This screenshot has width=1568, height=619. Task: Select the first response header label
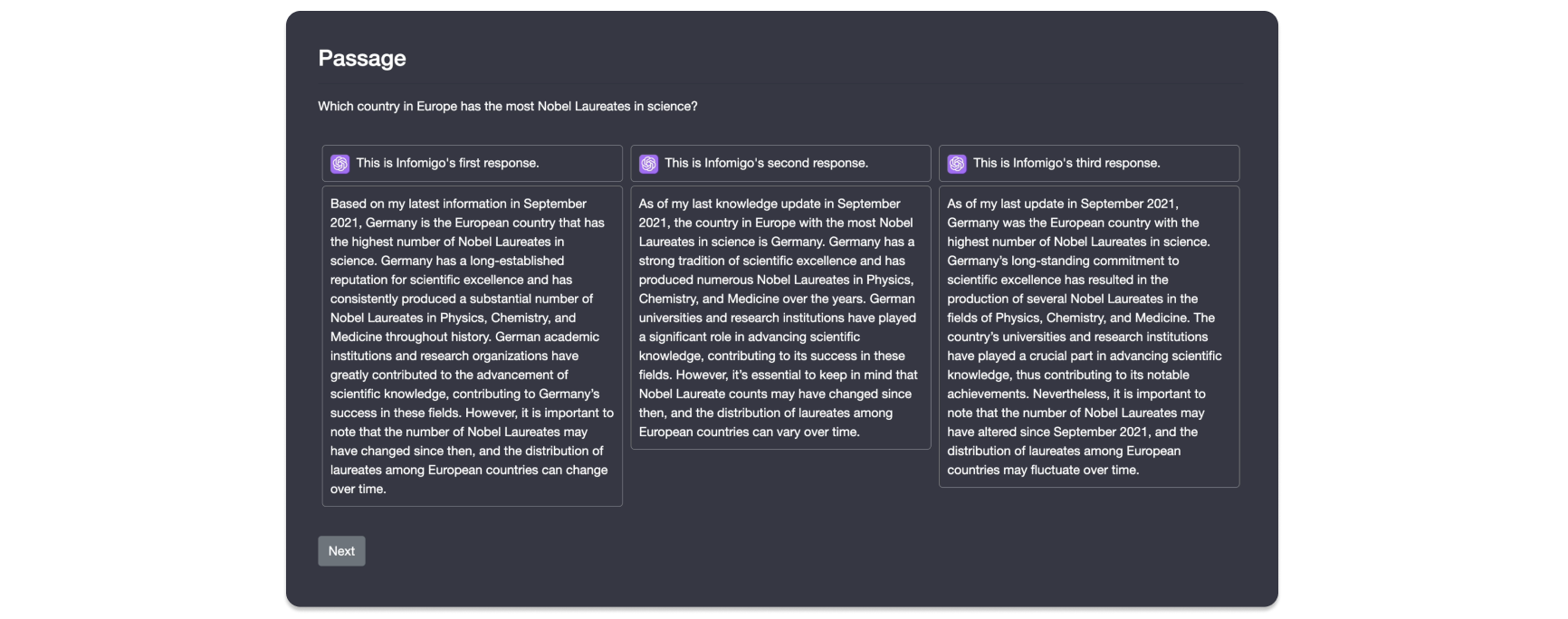coord(447,163)
